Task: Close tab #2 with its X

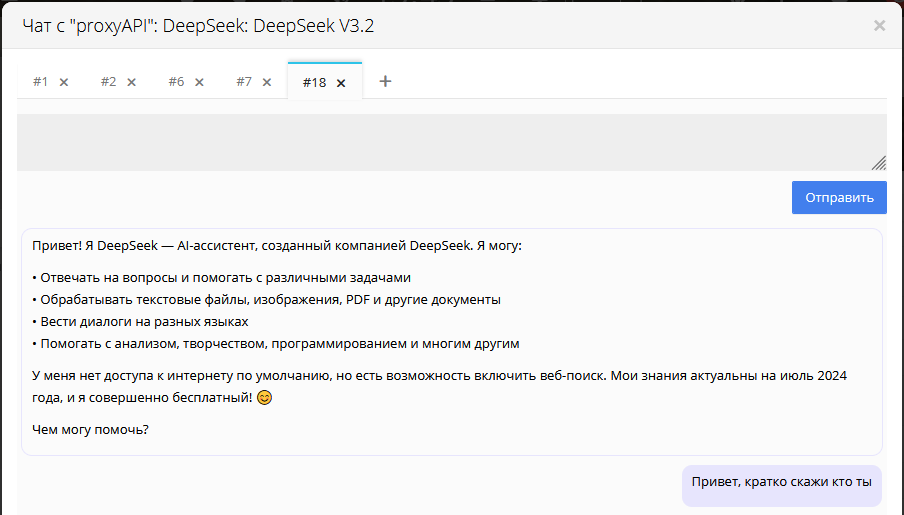Action: pos(131,82)
